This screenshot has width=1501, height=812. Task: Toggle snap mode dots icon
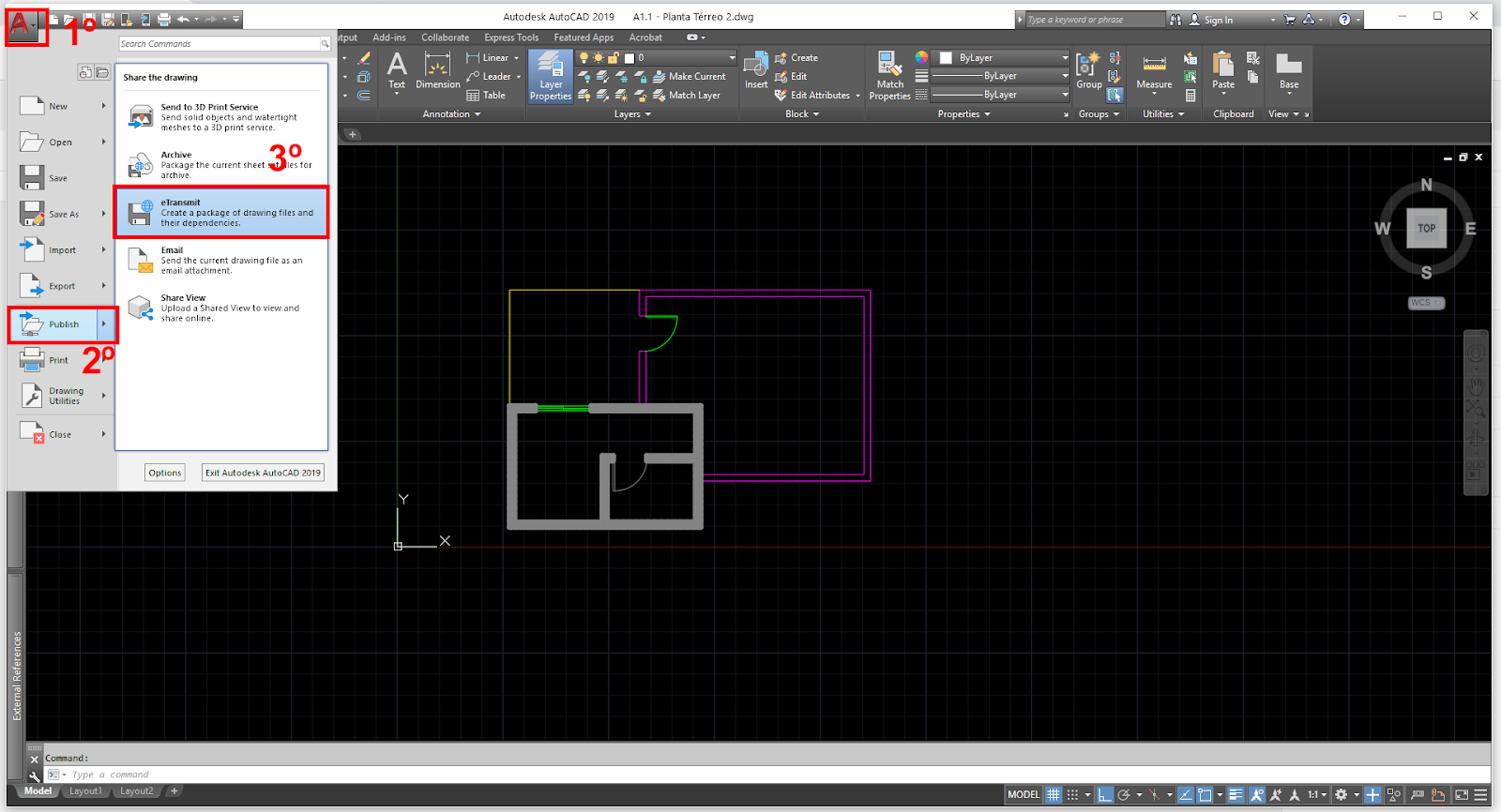point(1072,794)
